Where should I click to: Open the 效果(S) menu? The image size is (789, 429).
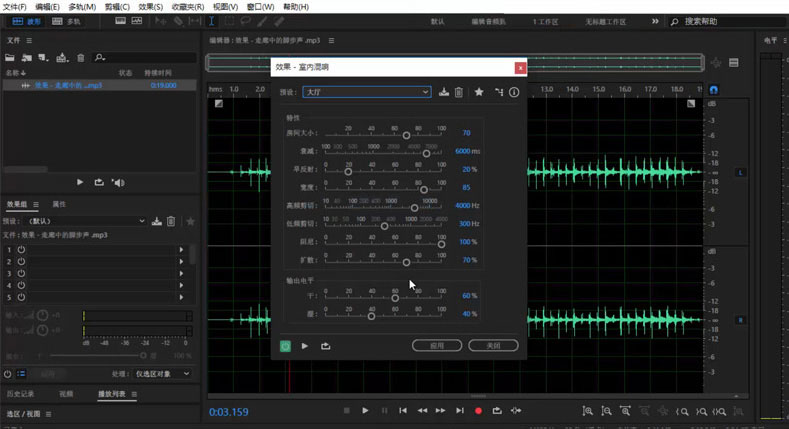[151, 6]
